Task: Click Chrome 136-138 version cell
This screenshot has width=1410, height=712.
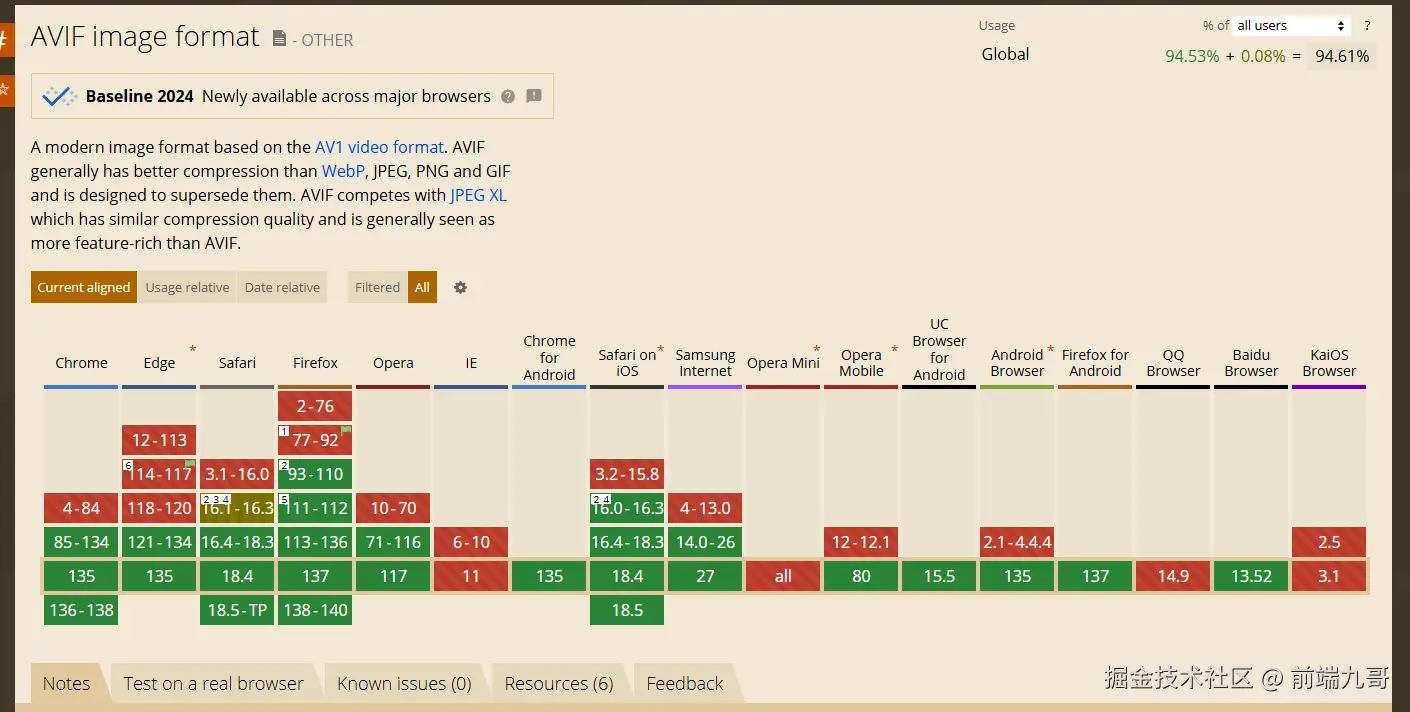Action: pyautogui.click(x=81, y=610)
